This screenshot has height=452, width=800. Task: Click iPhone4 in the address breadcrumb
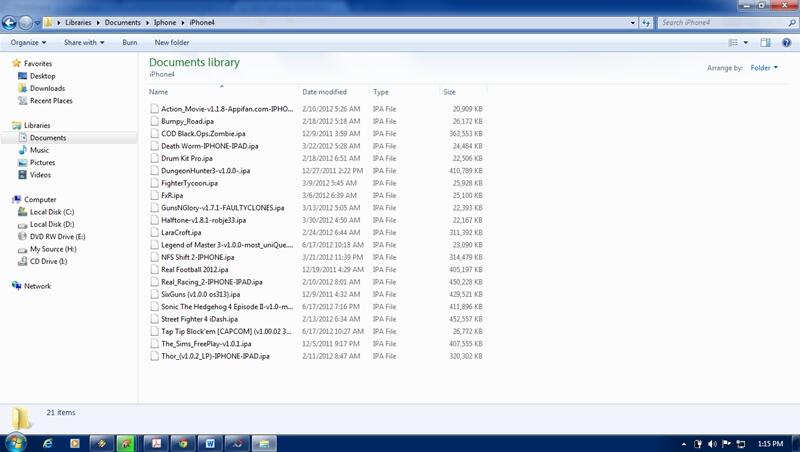[202, 22]
